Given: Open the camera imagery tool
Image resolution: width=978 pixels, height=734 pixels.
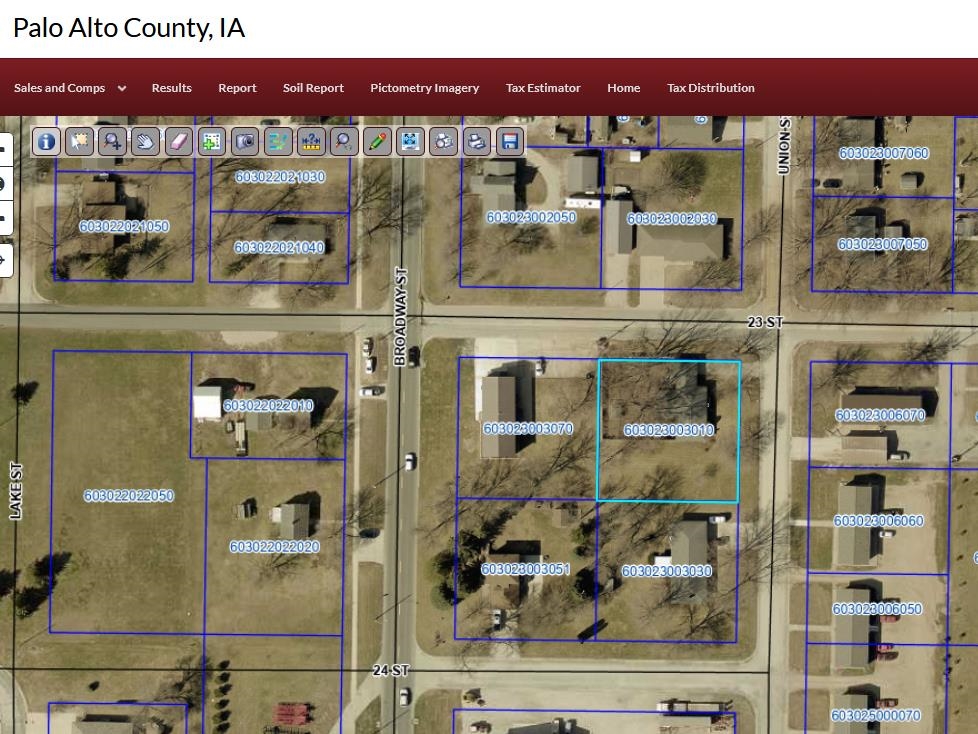Looking at the screenshot, I should point(245,141).
